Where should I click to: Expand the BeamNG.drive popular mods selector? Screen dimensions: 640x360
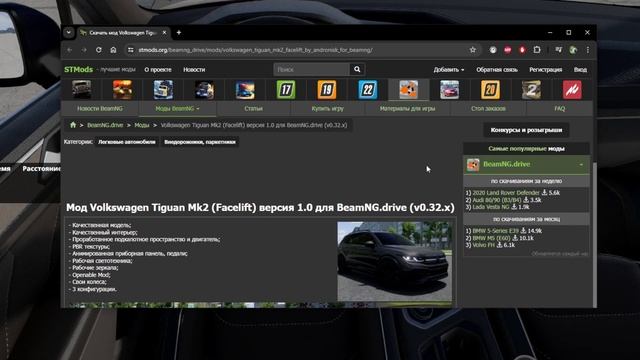527,164
